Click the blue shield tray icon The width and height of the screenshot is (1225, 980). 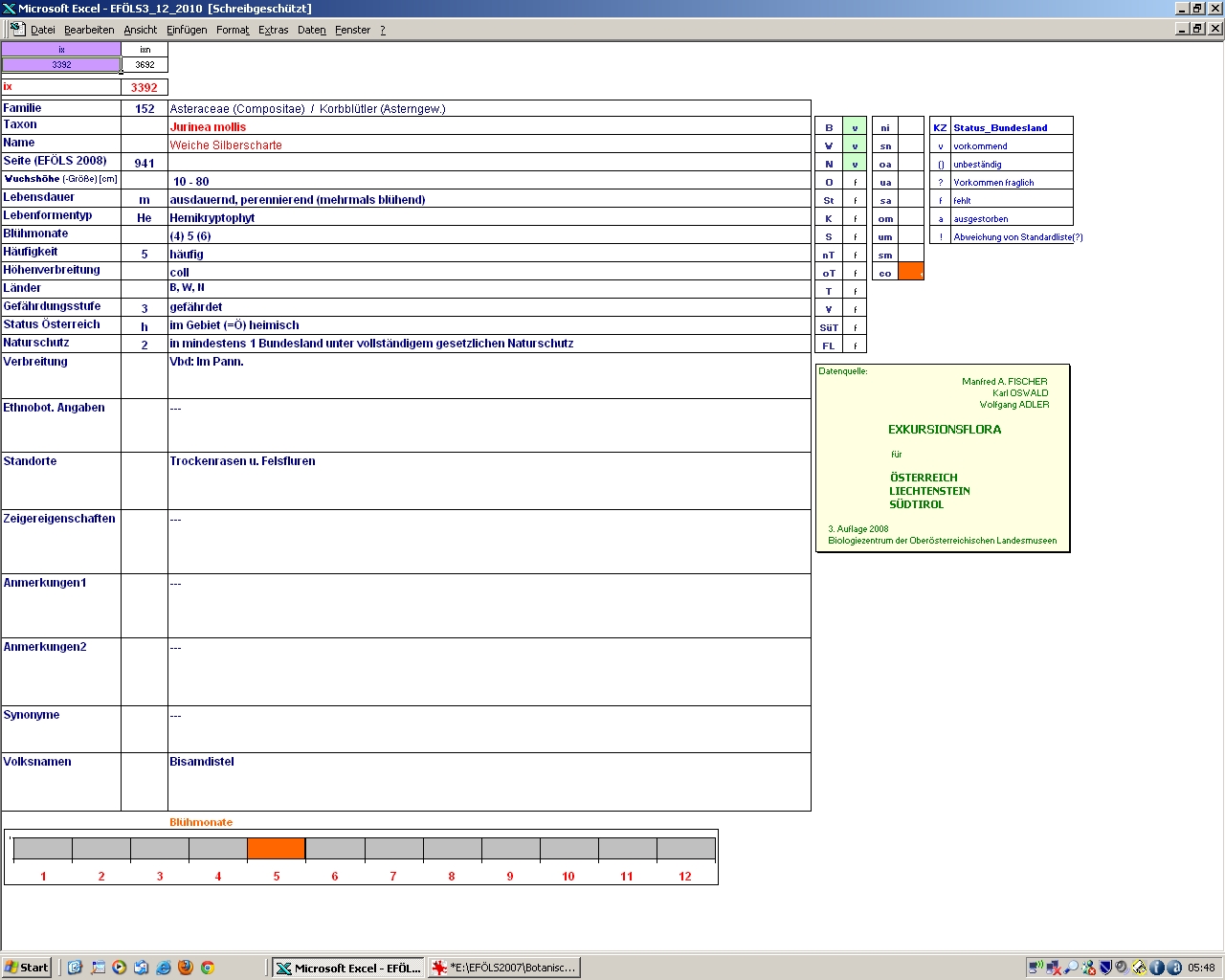click(x=1105, y=968)
